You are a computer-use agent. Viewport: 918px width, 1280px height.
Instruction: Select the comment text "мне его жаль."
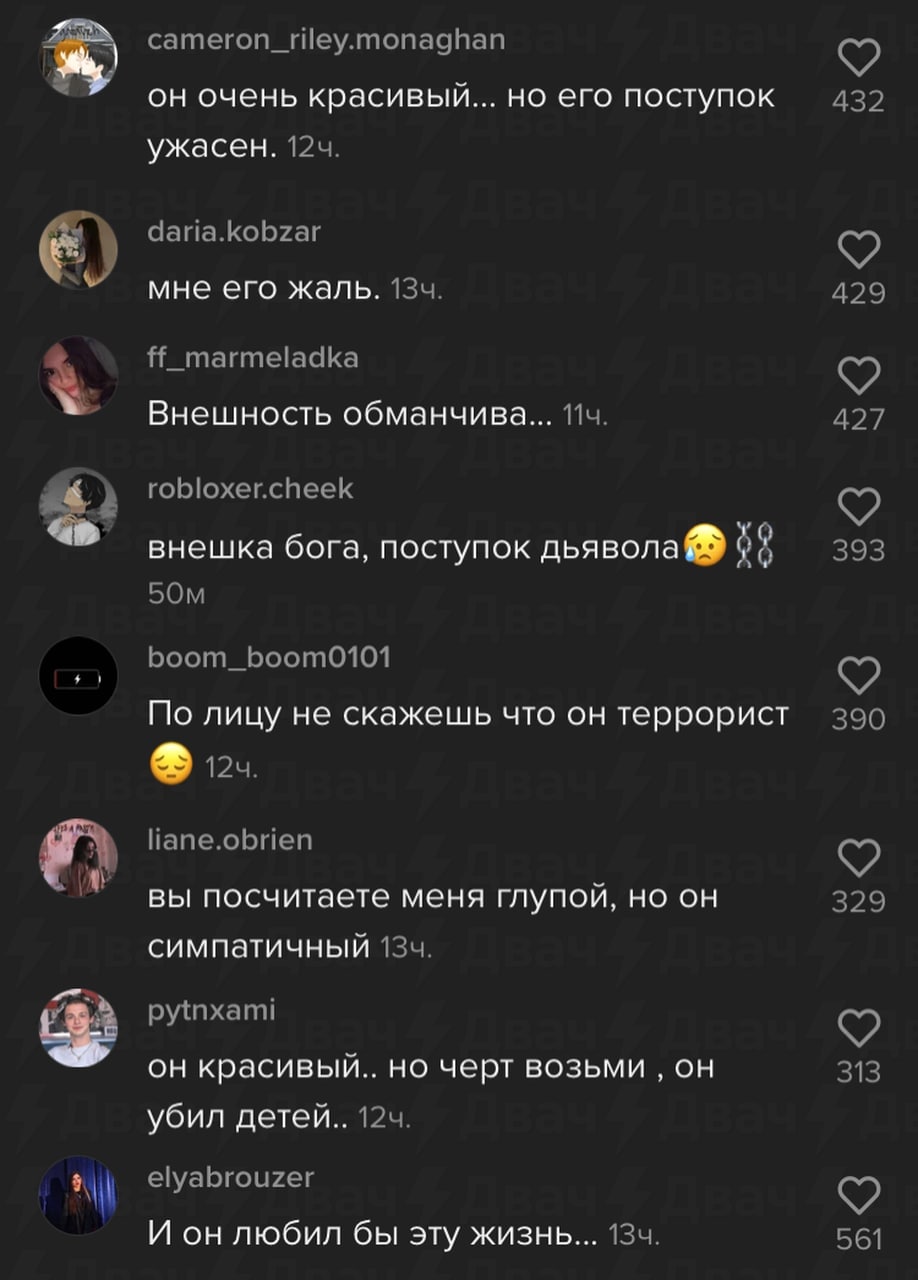(264, 289)
